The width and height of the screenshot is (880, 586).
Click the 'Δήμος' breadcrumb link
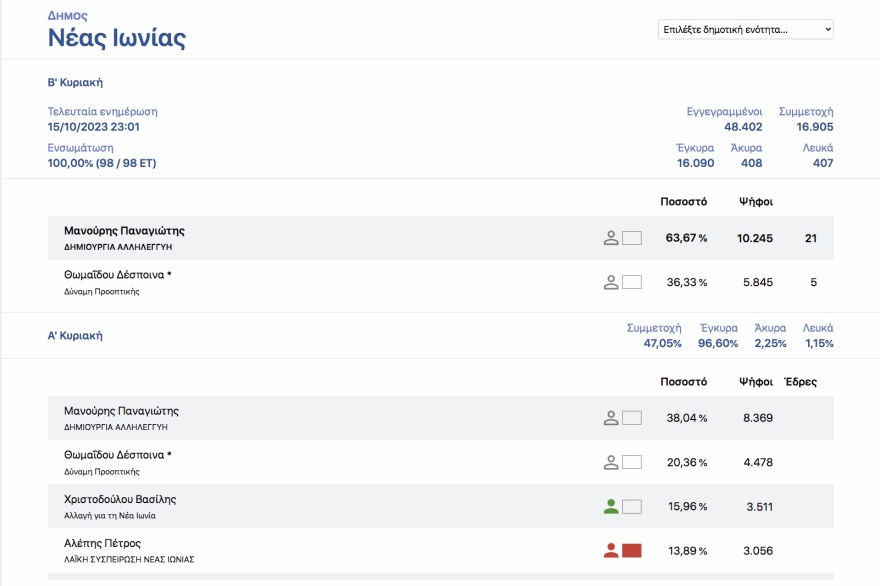pos(67,16)
